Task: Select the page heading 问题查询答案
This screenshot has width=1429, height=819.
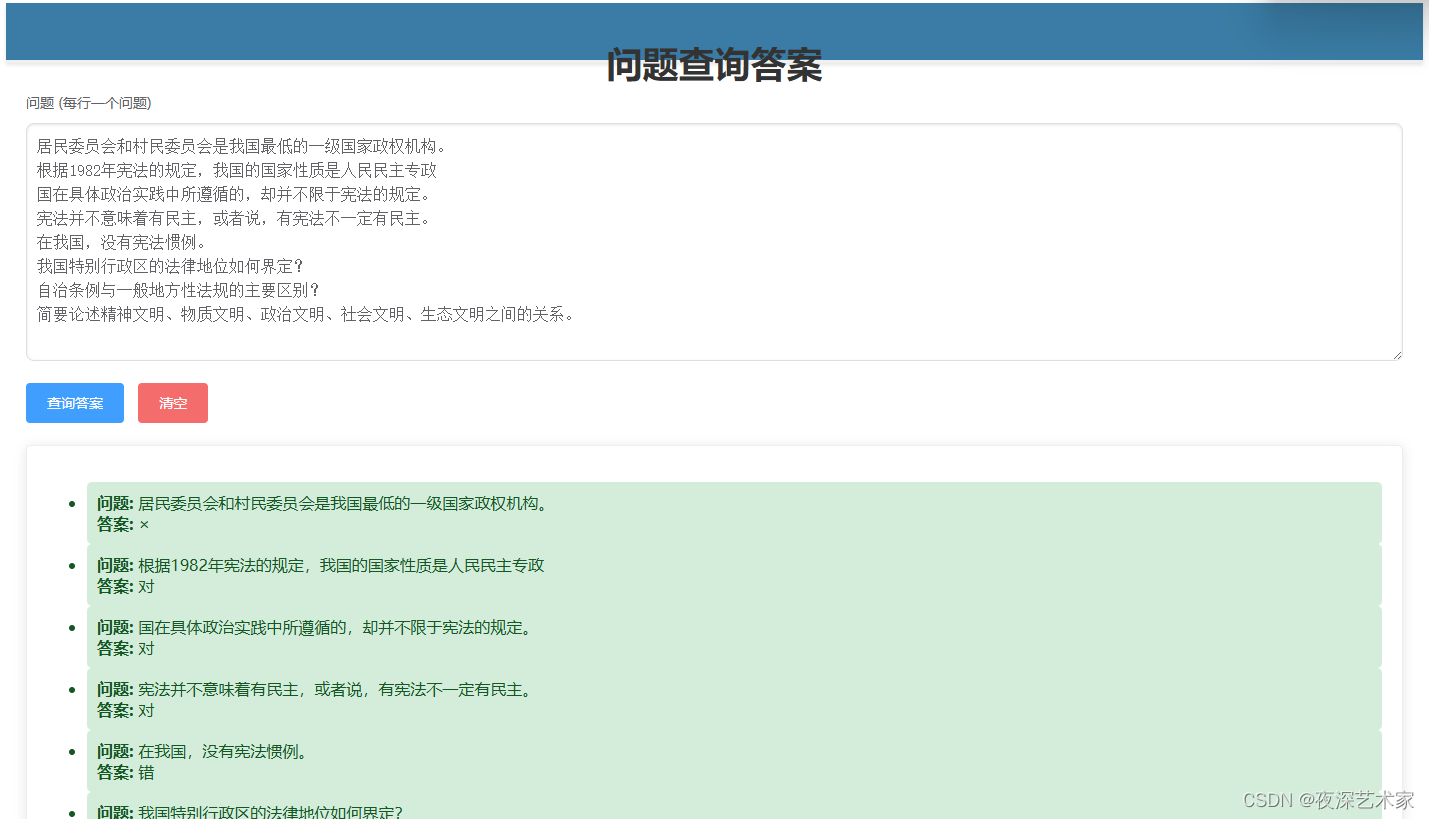Action: click(714, 65)
